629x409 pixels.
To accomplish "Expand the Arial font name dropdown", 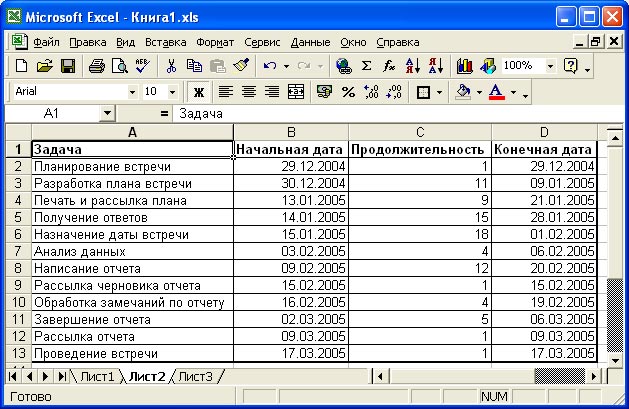I will pos(132,92).
